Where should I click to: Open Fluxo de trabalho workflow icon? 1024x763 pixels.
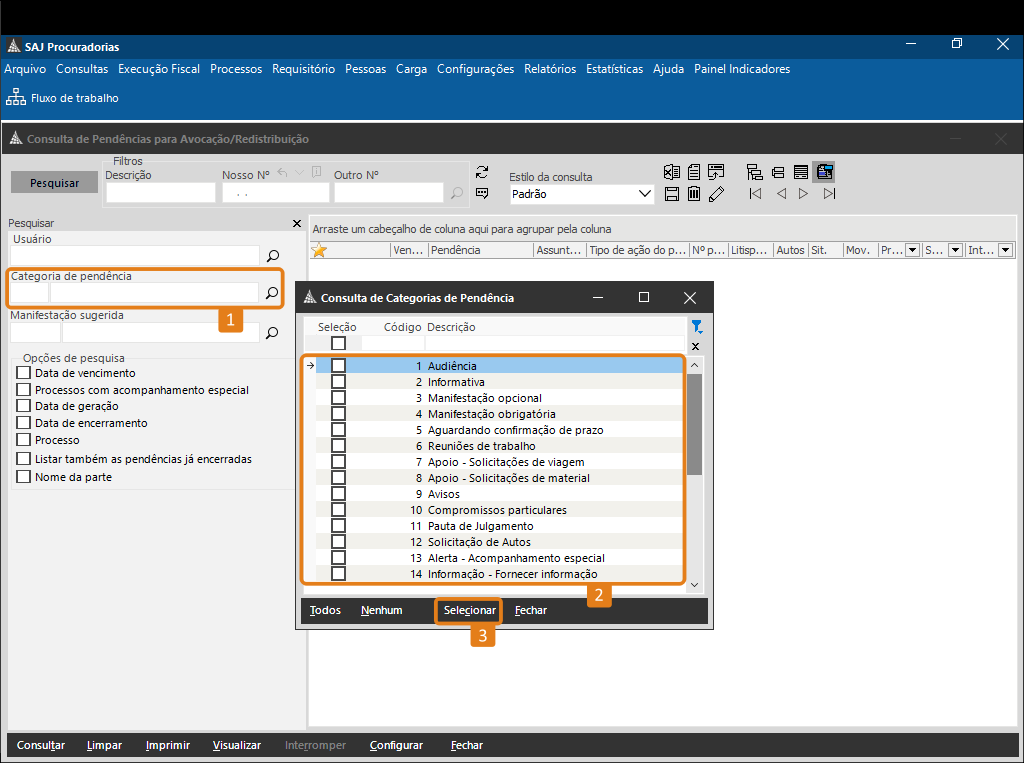16,97
